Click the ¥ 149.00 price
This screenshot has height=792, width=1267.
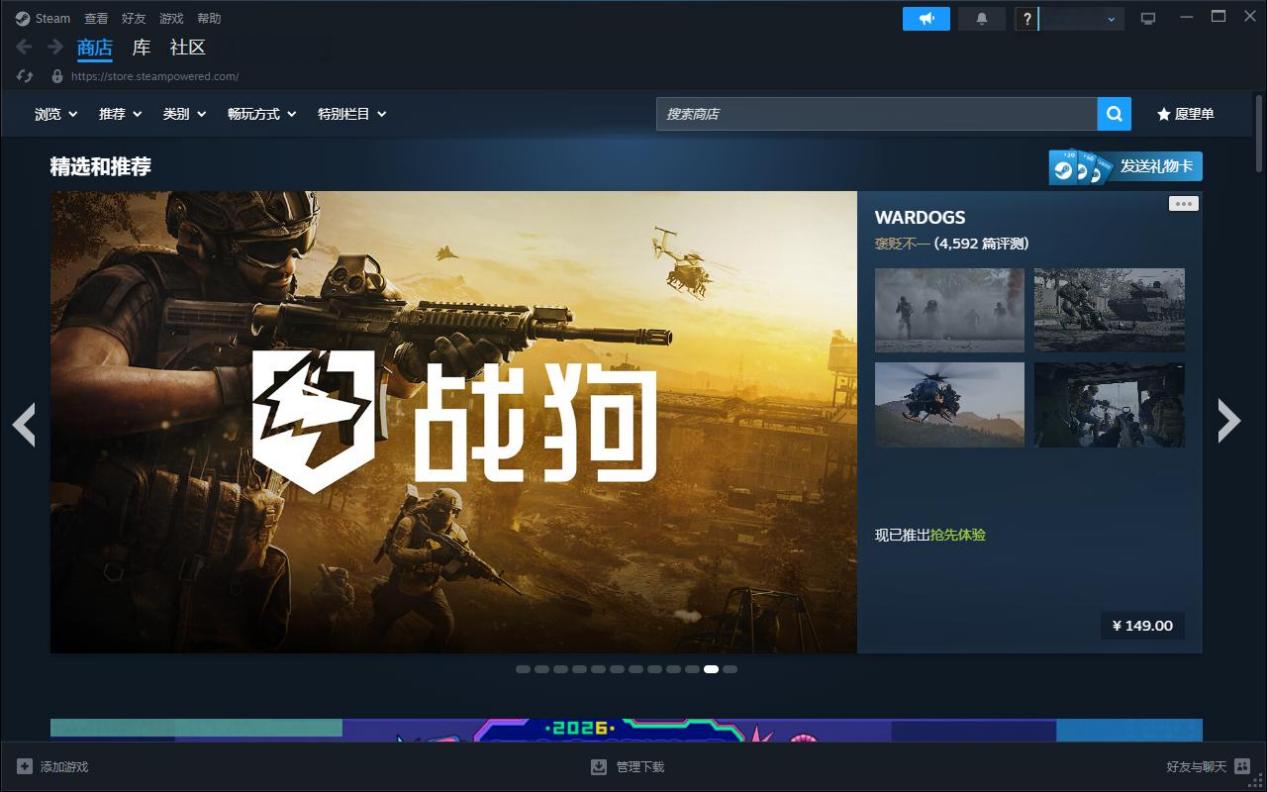coord(1142,626)
